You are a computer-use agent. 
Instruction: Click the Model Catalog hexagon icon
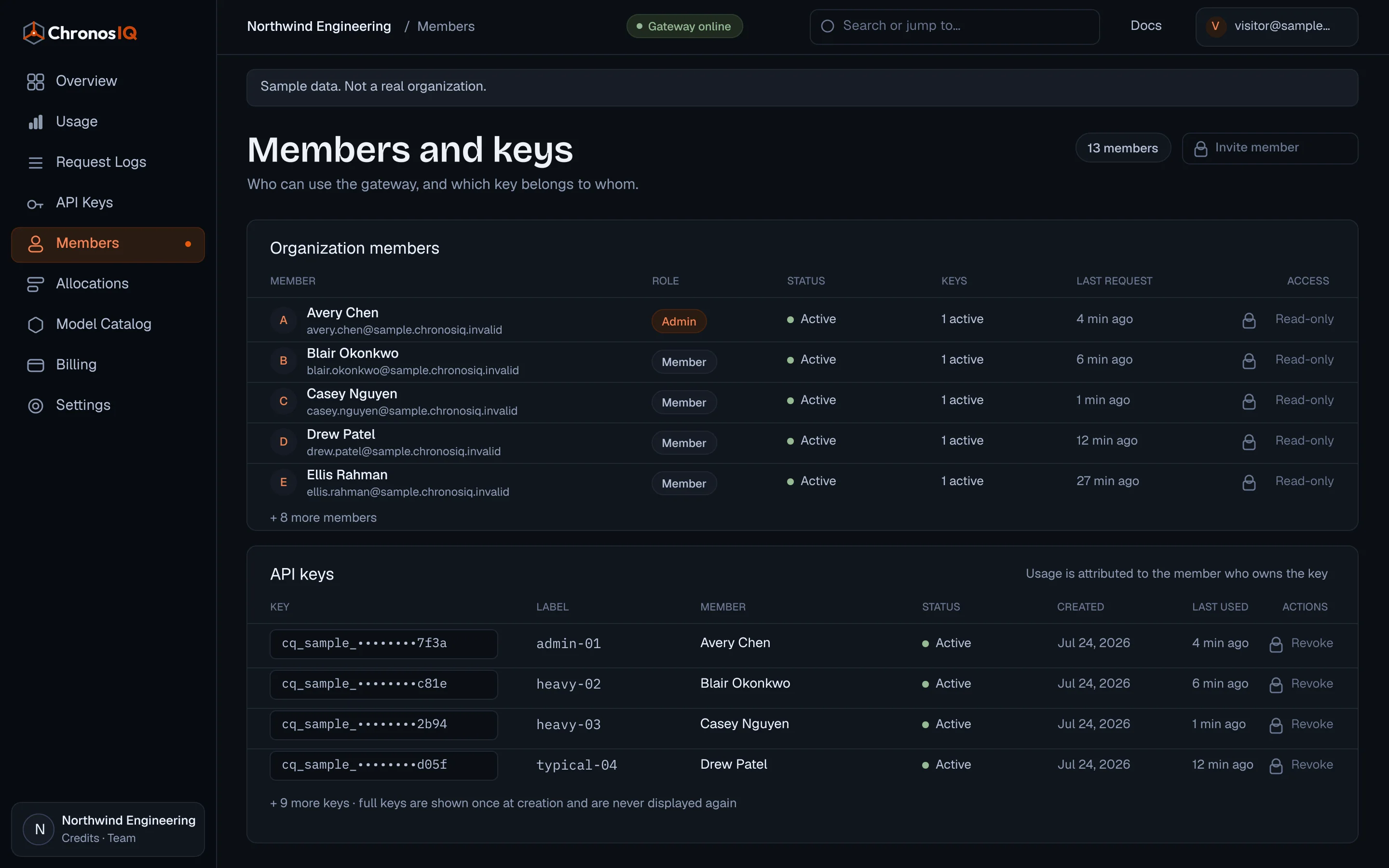coord(36,325)
